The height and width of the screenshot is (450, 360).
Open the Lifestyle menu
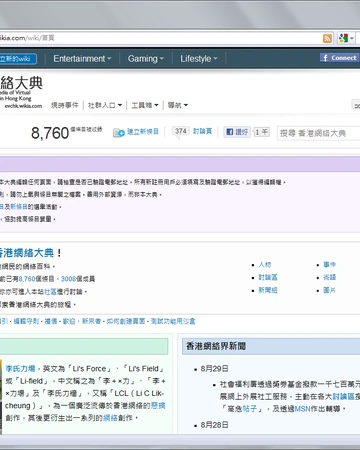click(x=199, y=59)
